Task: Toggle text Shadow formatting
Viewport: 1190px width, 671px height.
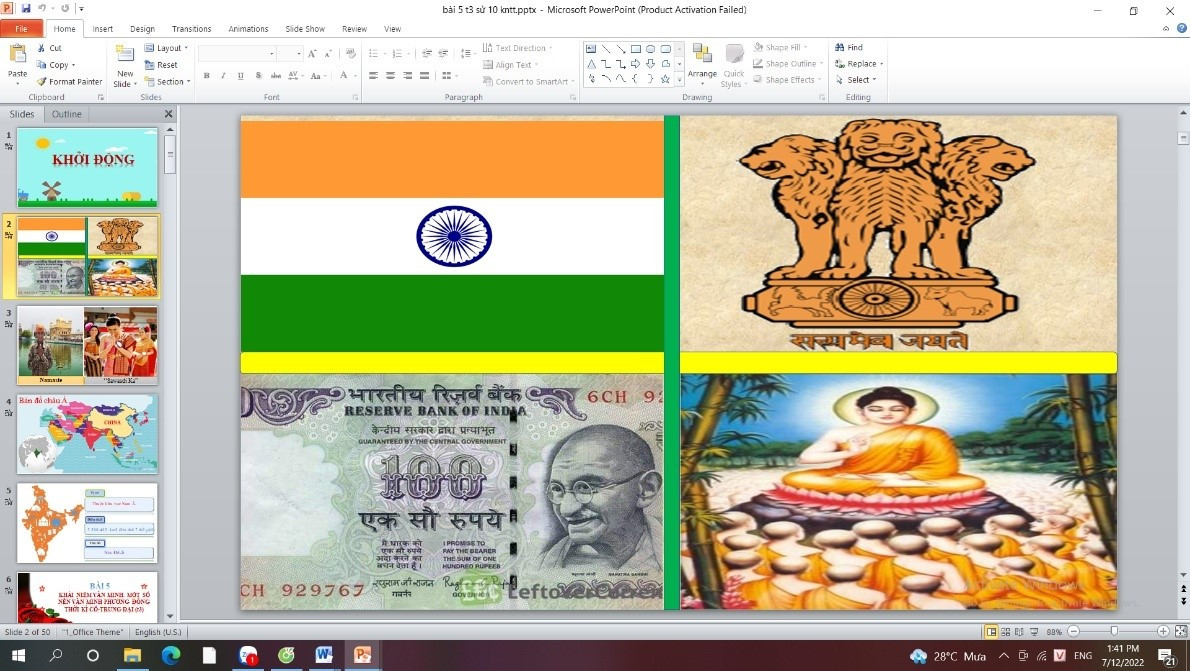Action: point(258,75)
